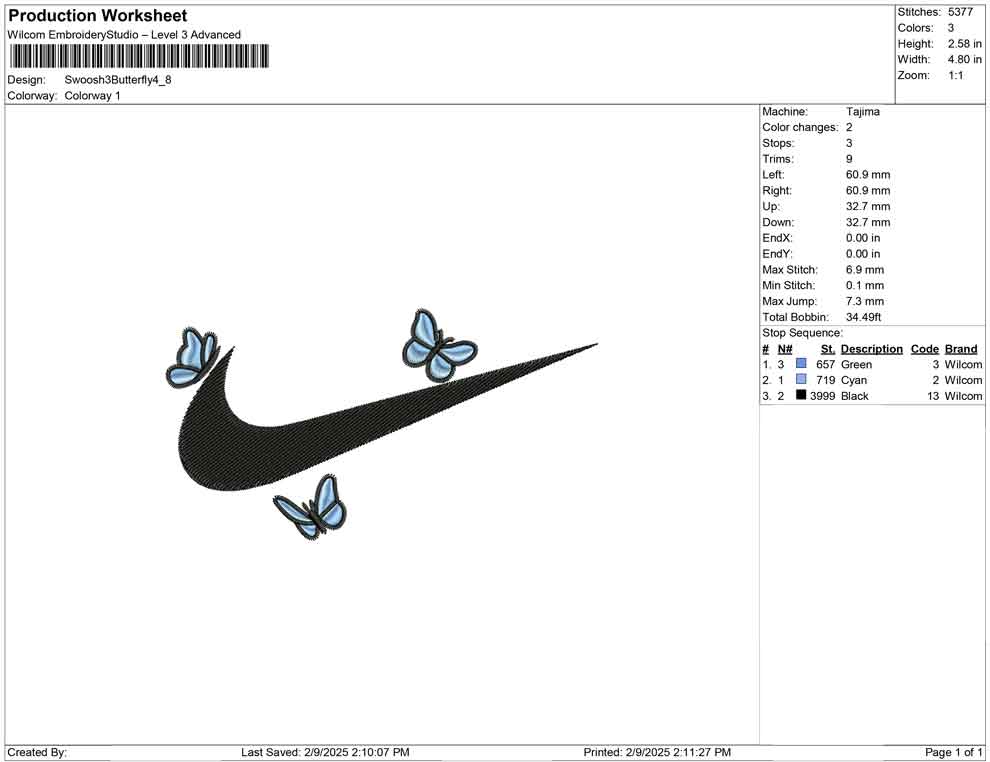
Task: Click stitch count 3999 in stop sequence
Action: coord(823,396)
